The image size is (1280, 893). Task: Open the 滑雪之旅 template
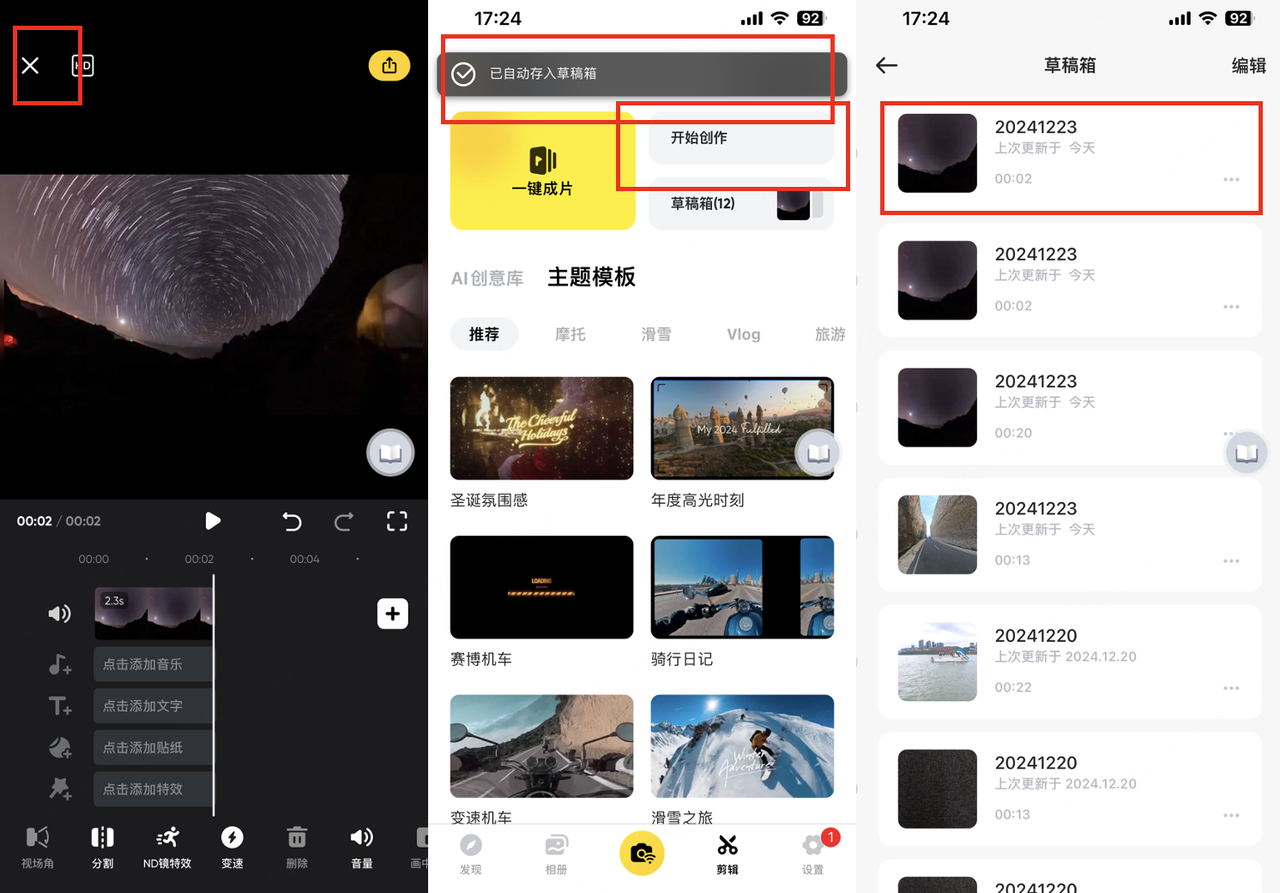tap(742, 746)
